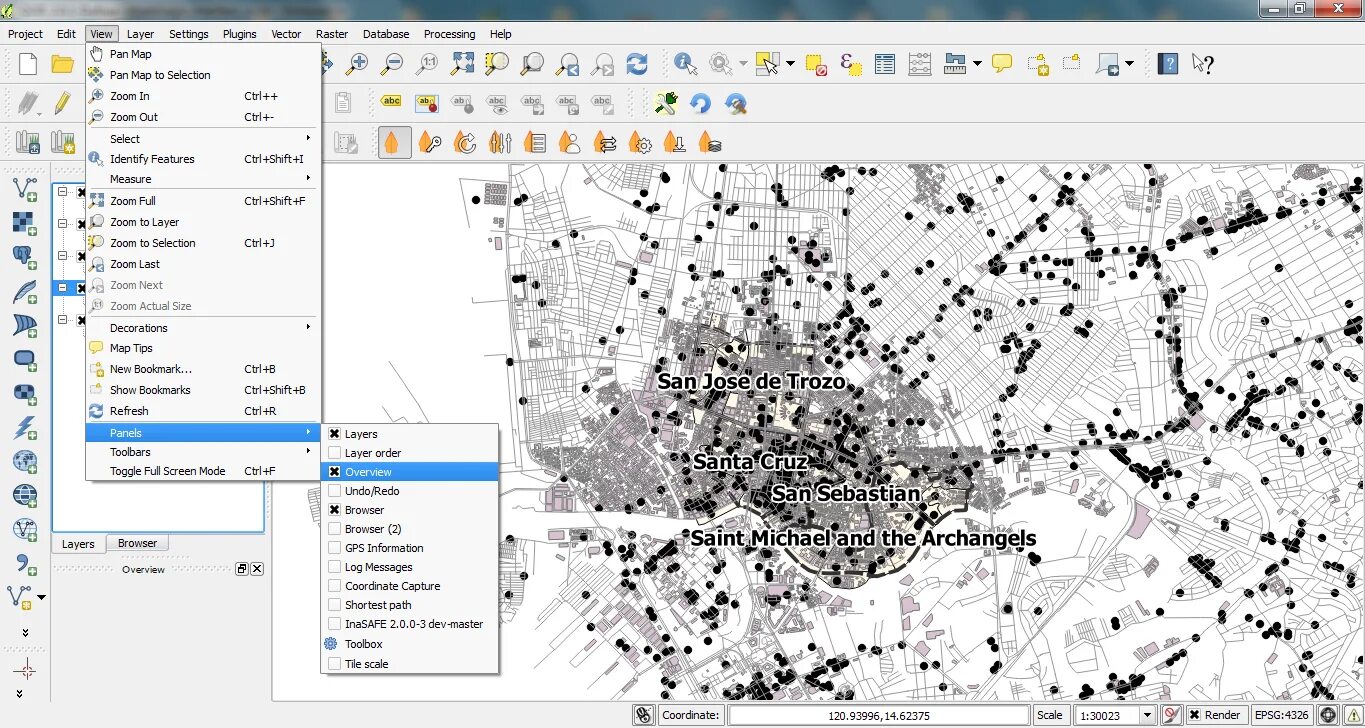The height and width of the screenshot is (728, 1365).
Task: Click the Map Tips speech bubble toolbar icon
Action: pyautogui.click(x=1002, y=64)
